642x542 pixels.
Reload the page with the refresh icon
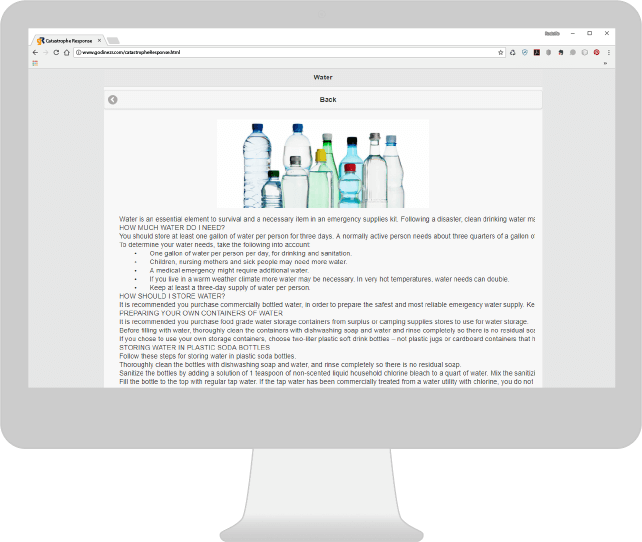(56, 52)
